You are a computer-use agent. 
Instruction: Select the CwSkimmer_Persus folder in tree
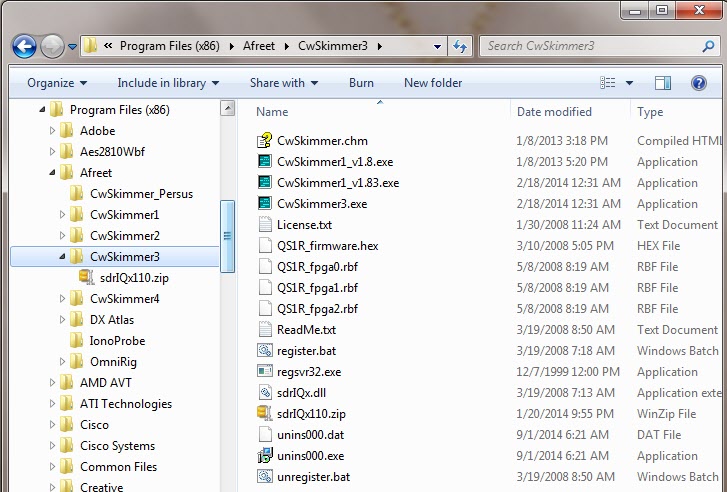[x=141, y=194]
